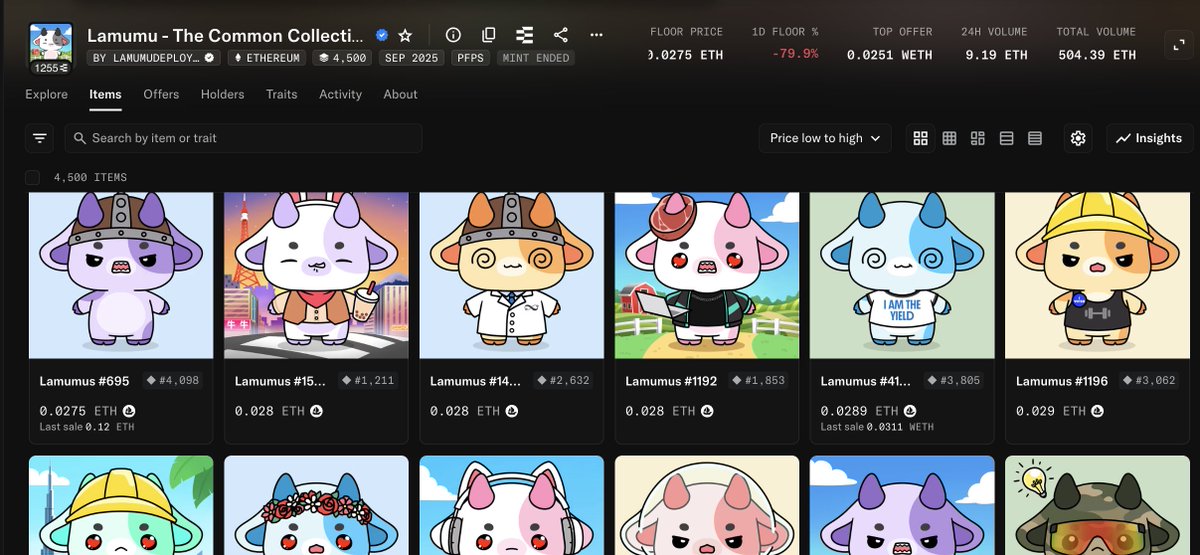Click the SEP 2025 date chip
1200x555 pixels.
click(410, 58)
